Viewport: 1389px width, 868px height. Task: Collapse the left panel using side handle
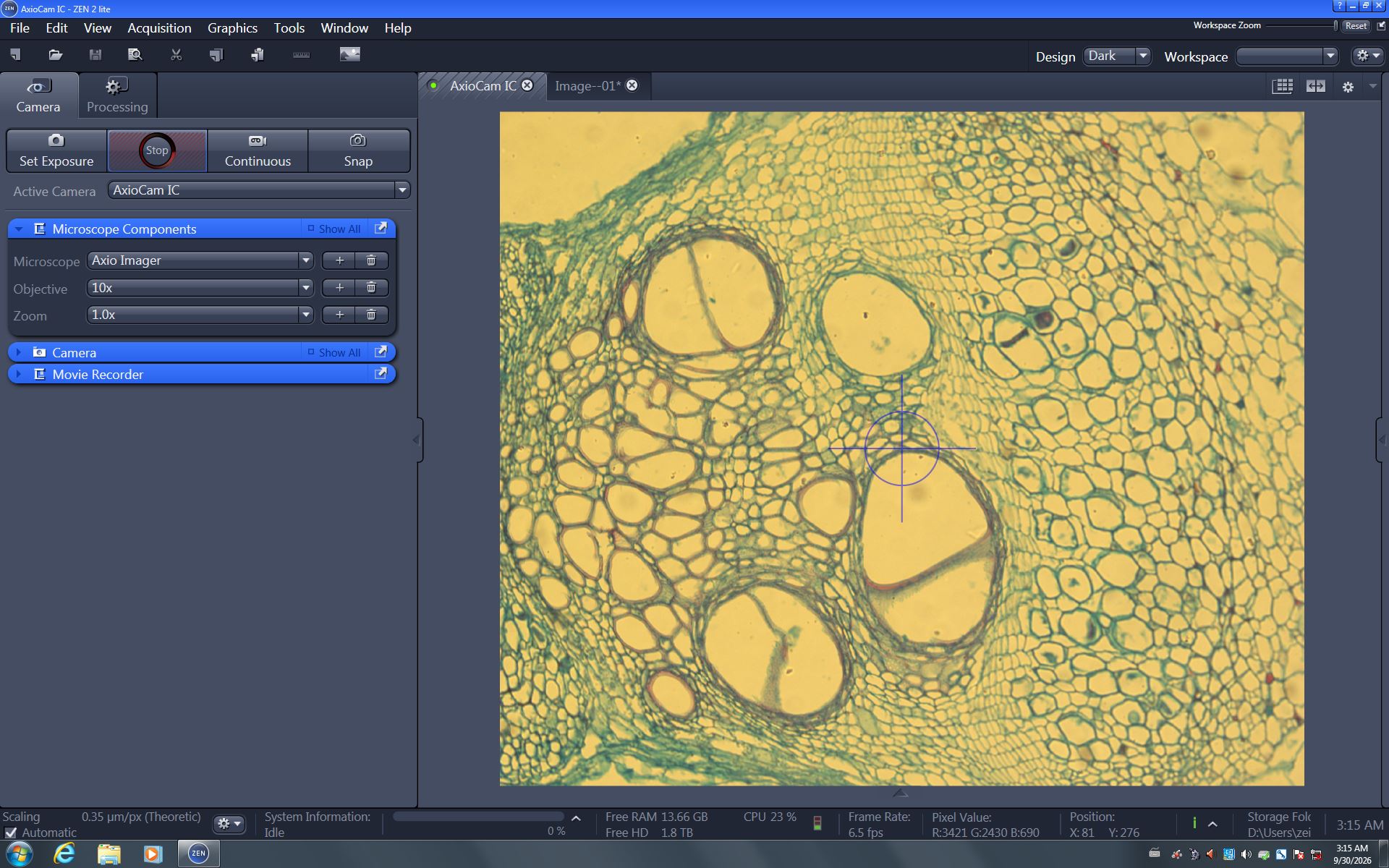[x=416, y=439]
